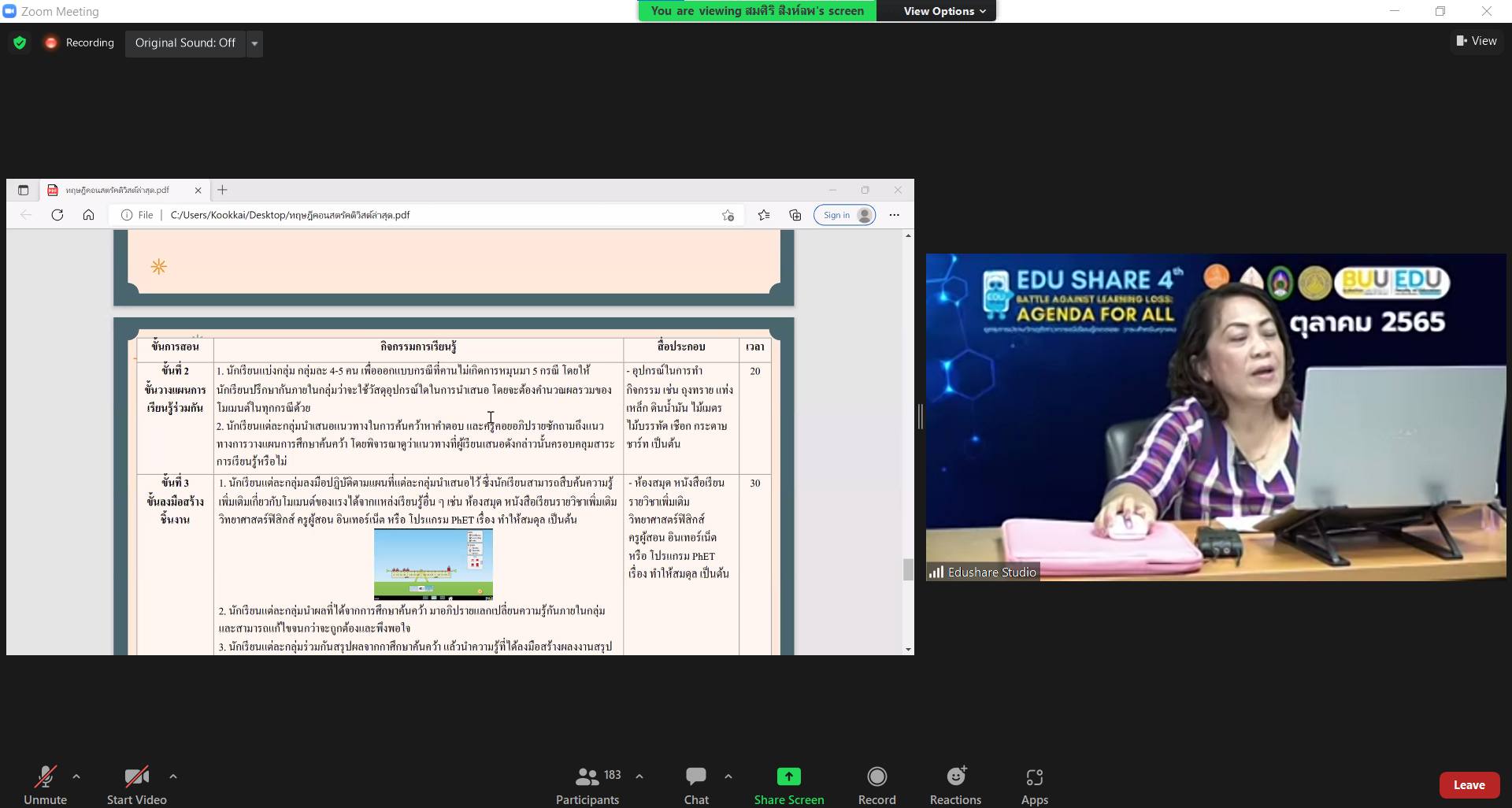Select the PDF tab in the browser
Viewport: 1512px width, 808px height.
[x=118, y=190]
